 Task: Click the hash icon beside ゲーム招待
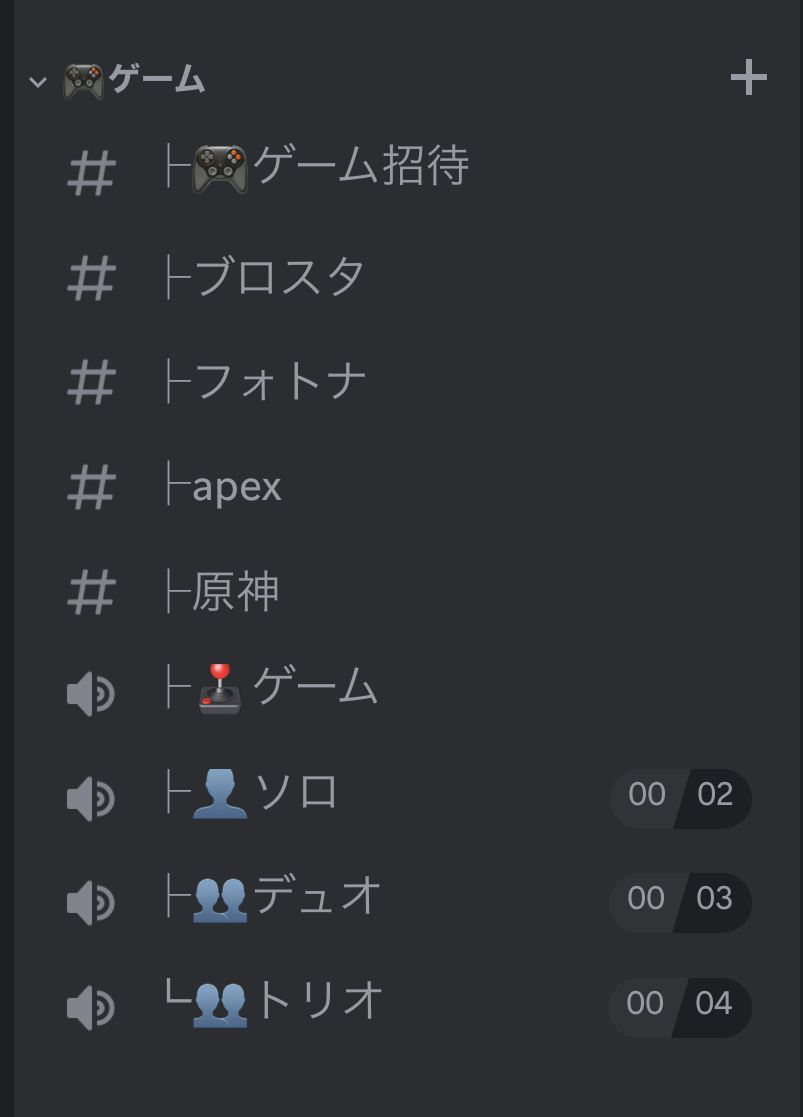click(x=91, y=174)
